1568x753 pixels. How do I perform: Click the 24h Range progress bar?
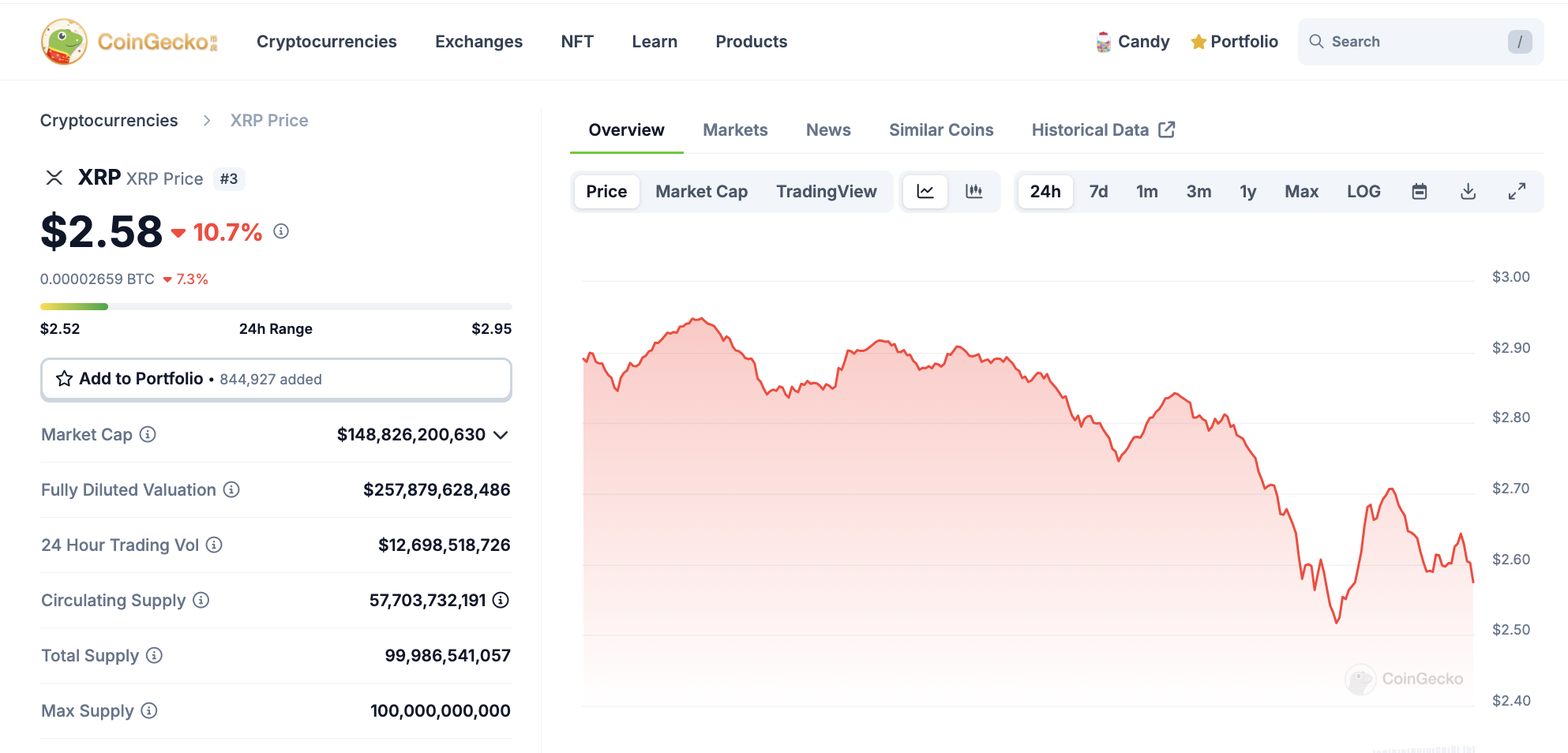click(x=276, y=306)
